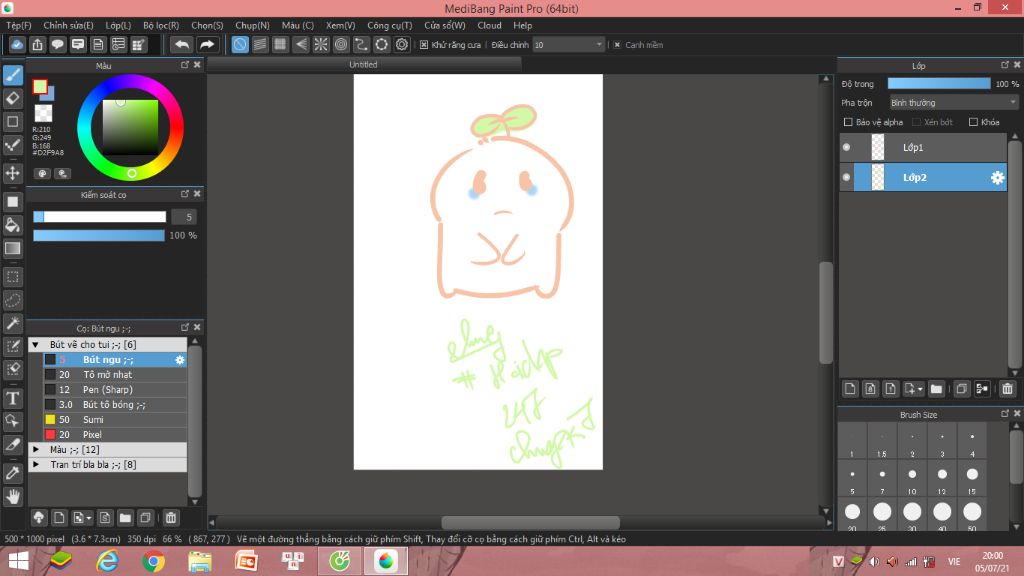Select Pen (Sharp) brush
This screenshot has height=576, width=1024.
(115, 390)
